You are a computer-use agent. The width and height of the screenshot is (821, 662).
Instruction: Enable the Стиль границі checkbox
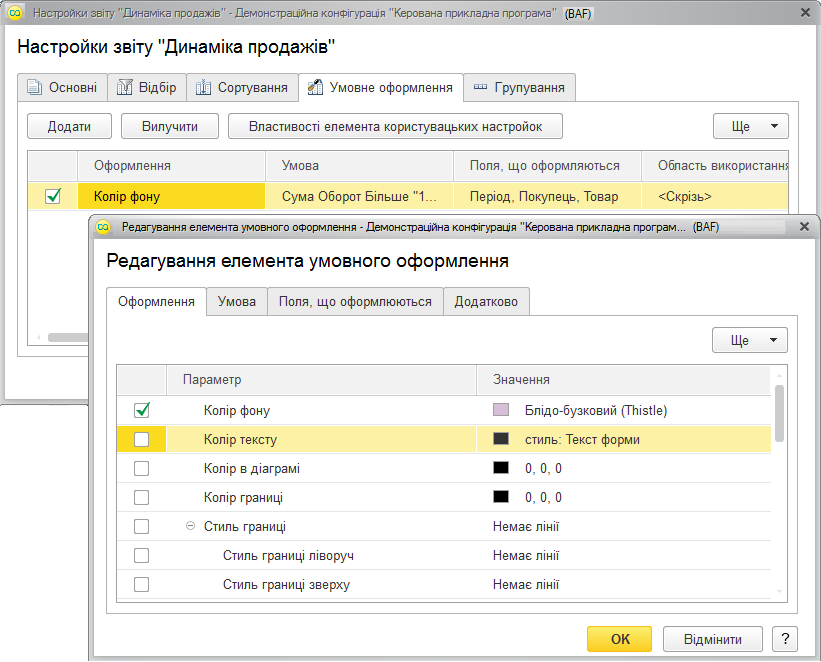[x=141, y=526]
